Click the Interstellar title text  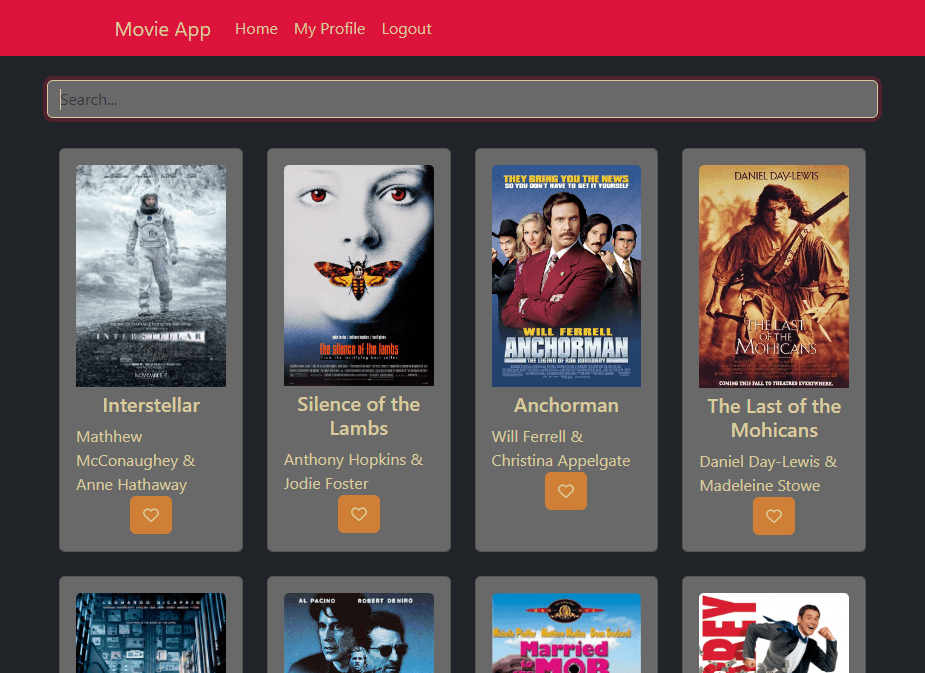[151, 405]
